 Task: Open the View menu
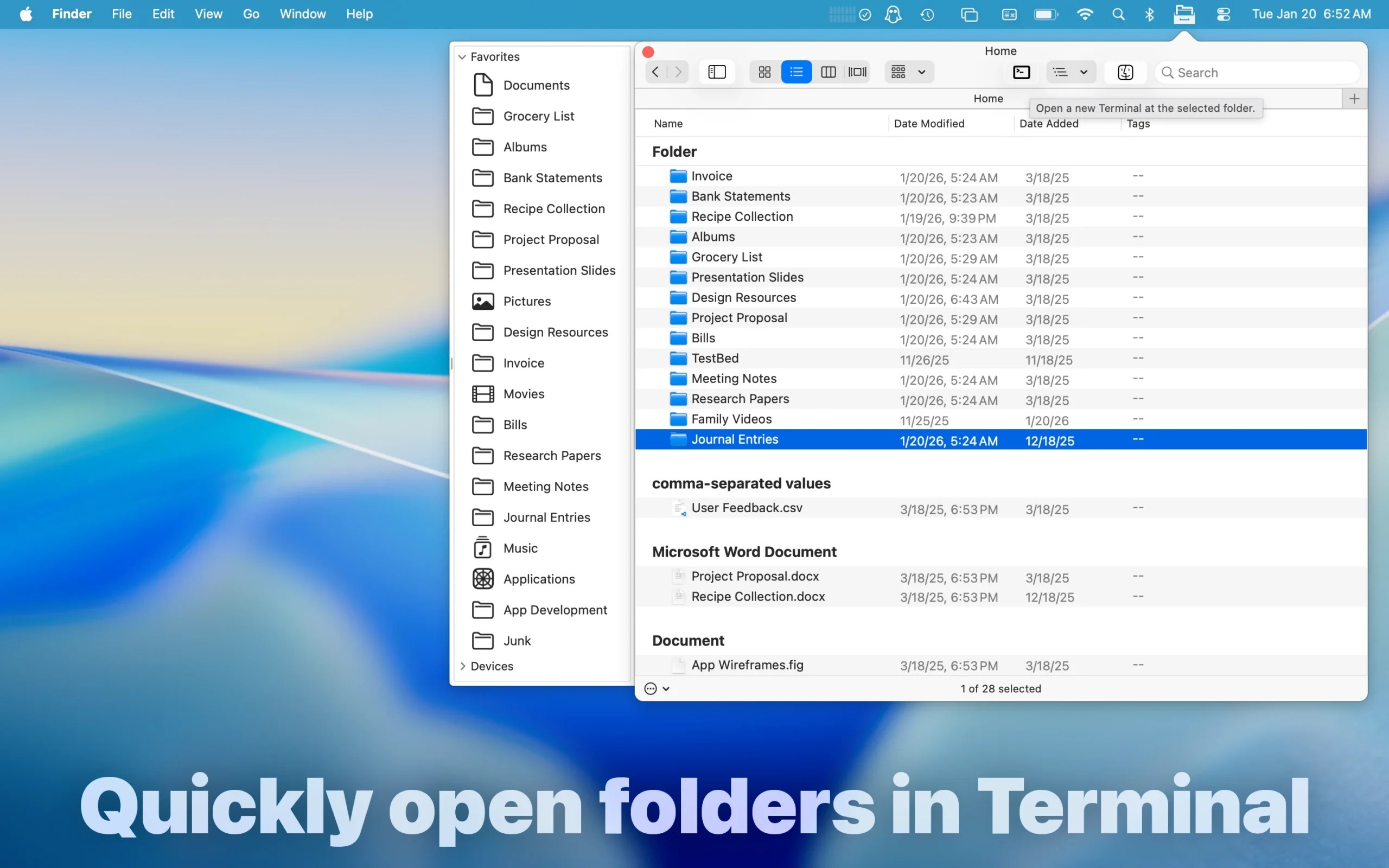(x=208, y=14)
